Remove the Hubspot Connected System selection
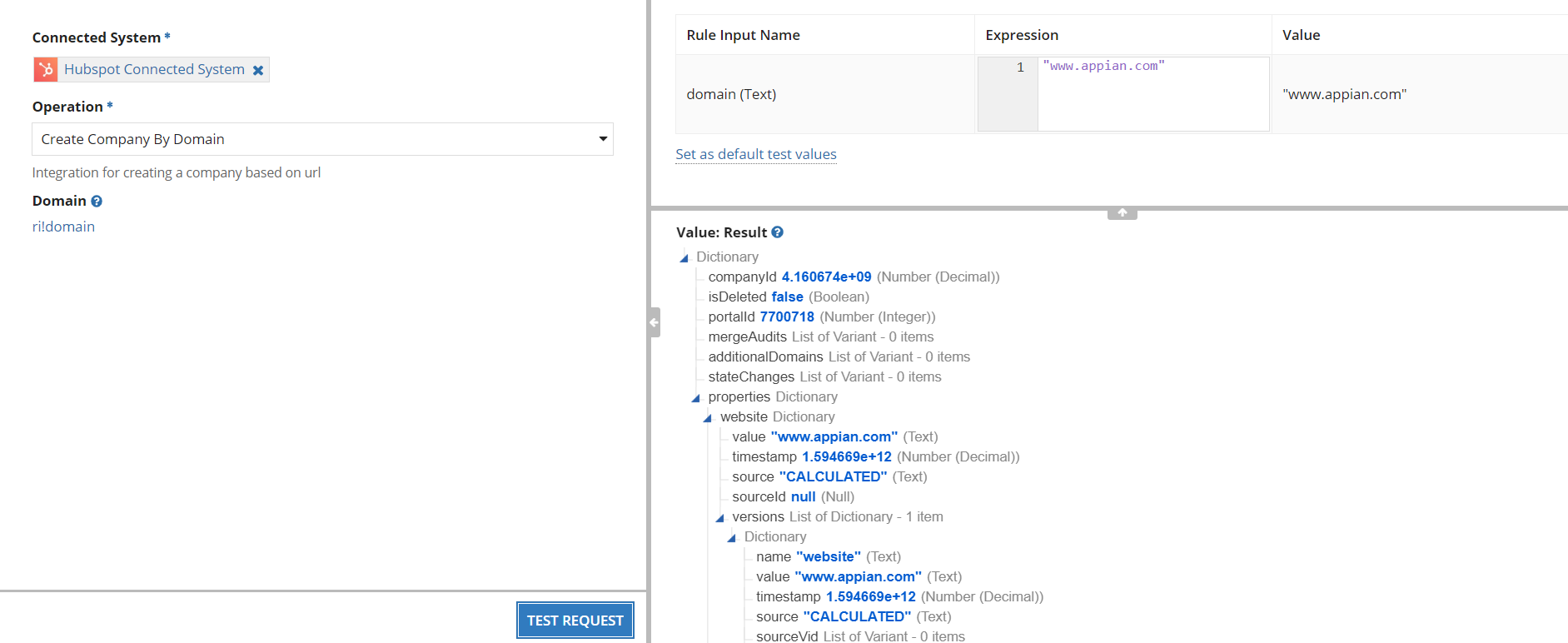 tap(258, 71)
